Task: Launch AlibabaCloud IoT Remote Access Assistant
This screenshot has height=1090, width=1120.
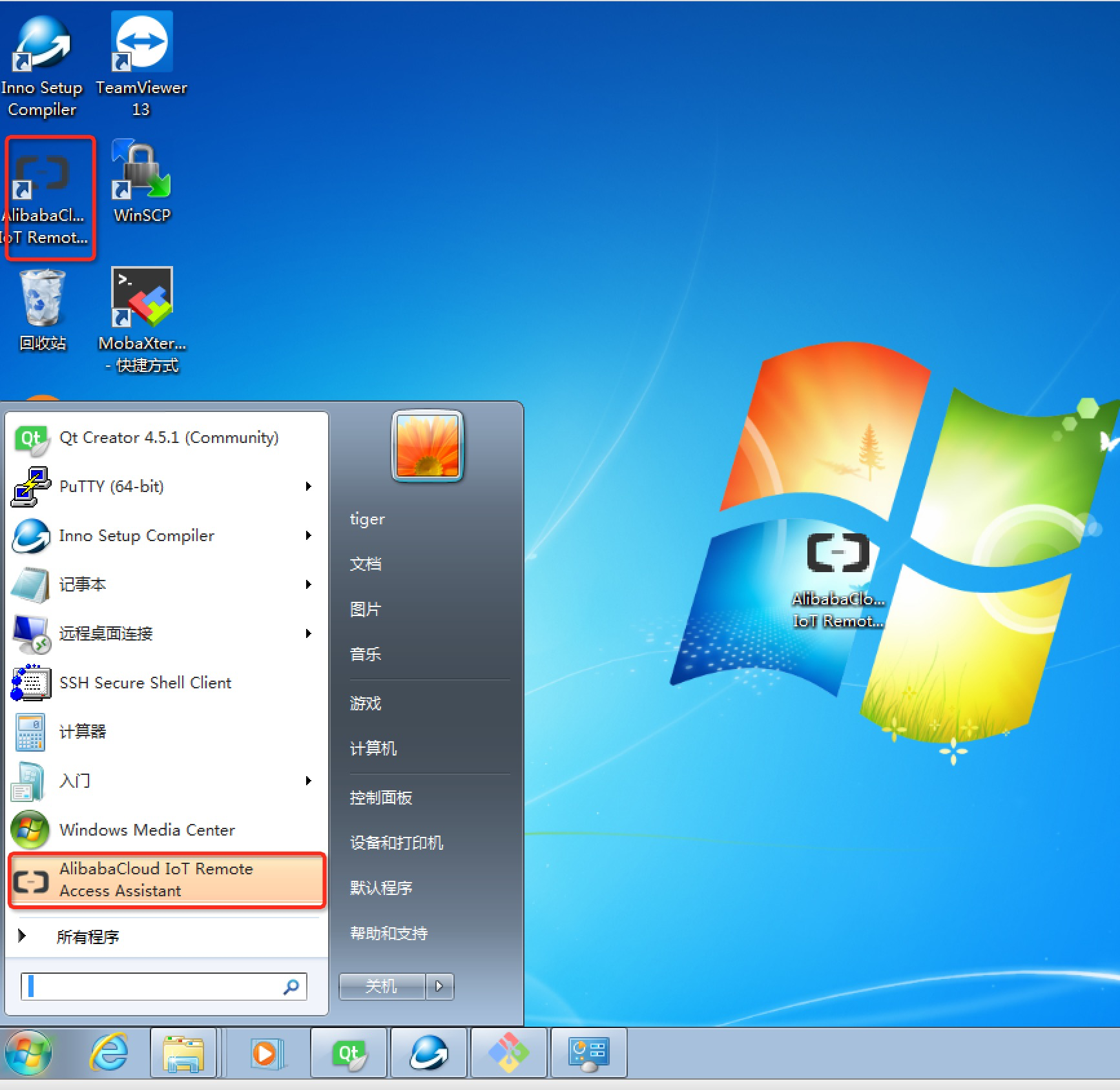Action: coord(167,880)
